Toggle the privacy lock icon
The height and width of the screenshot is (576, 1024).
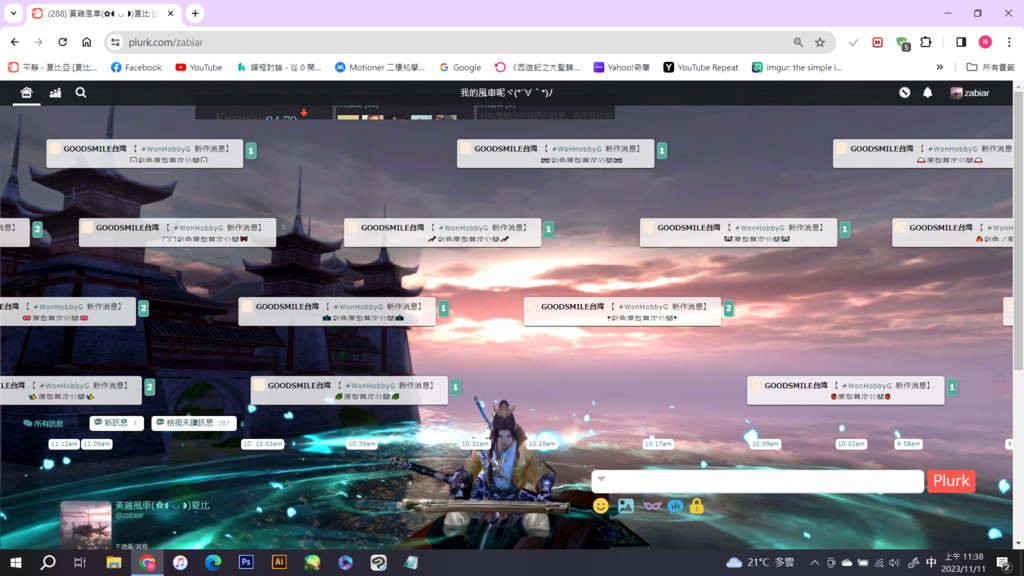[x=697, y=505]
